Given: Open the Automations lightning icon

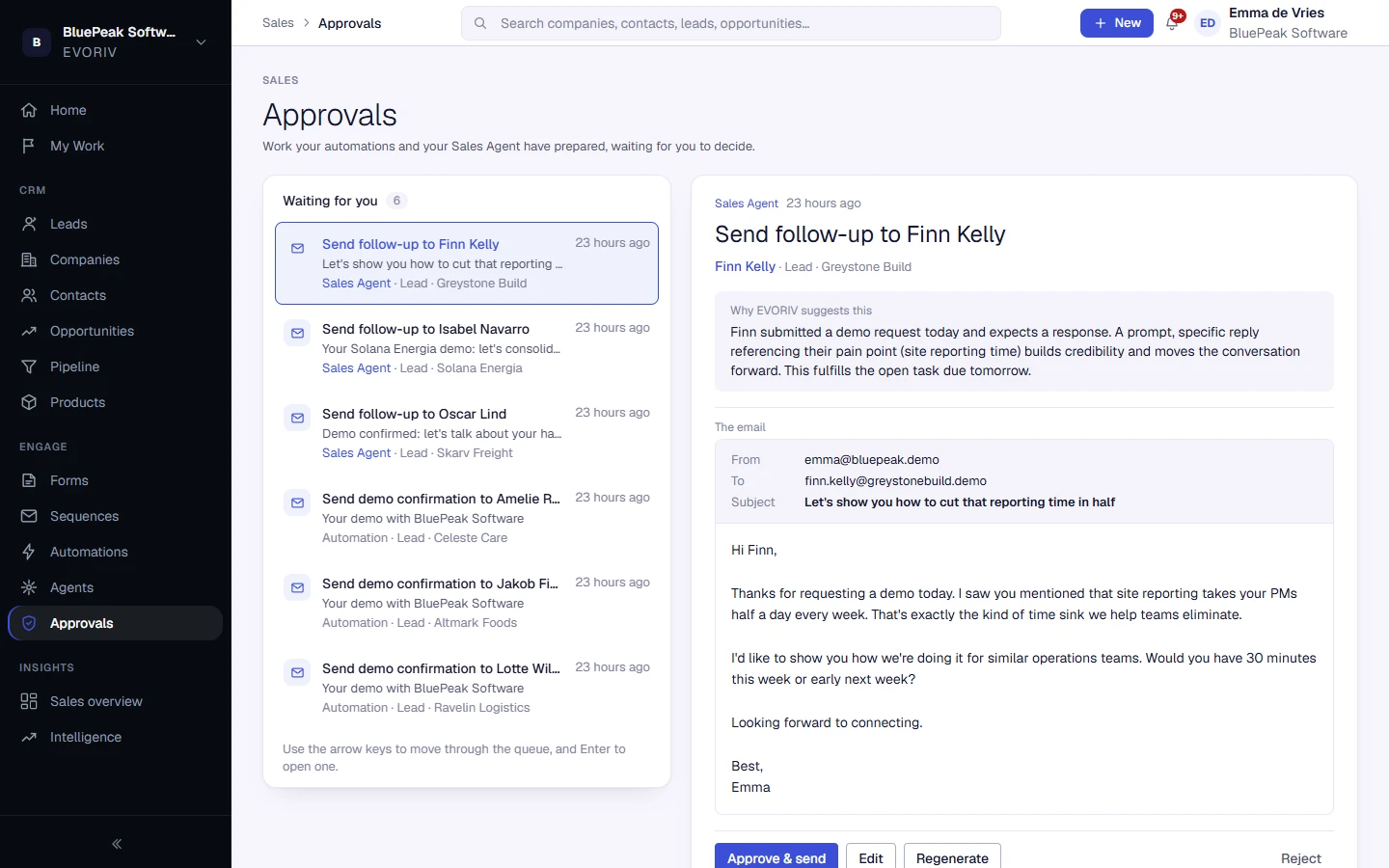Looking at the screenshot, I should tap(29, 552).
